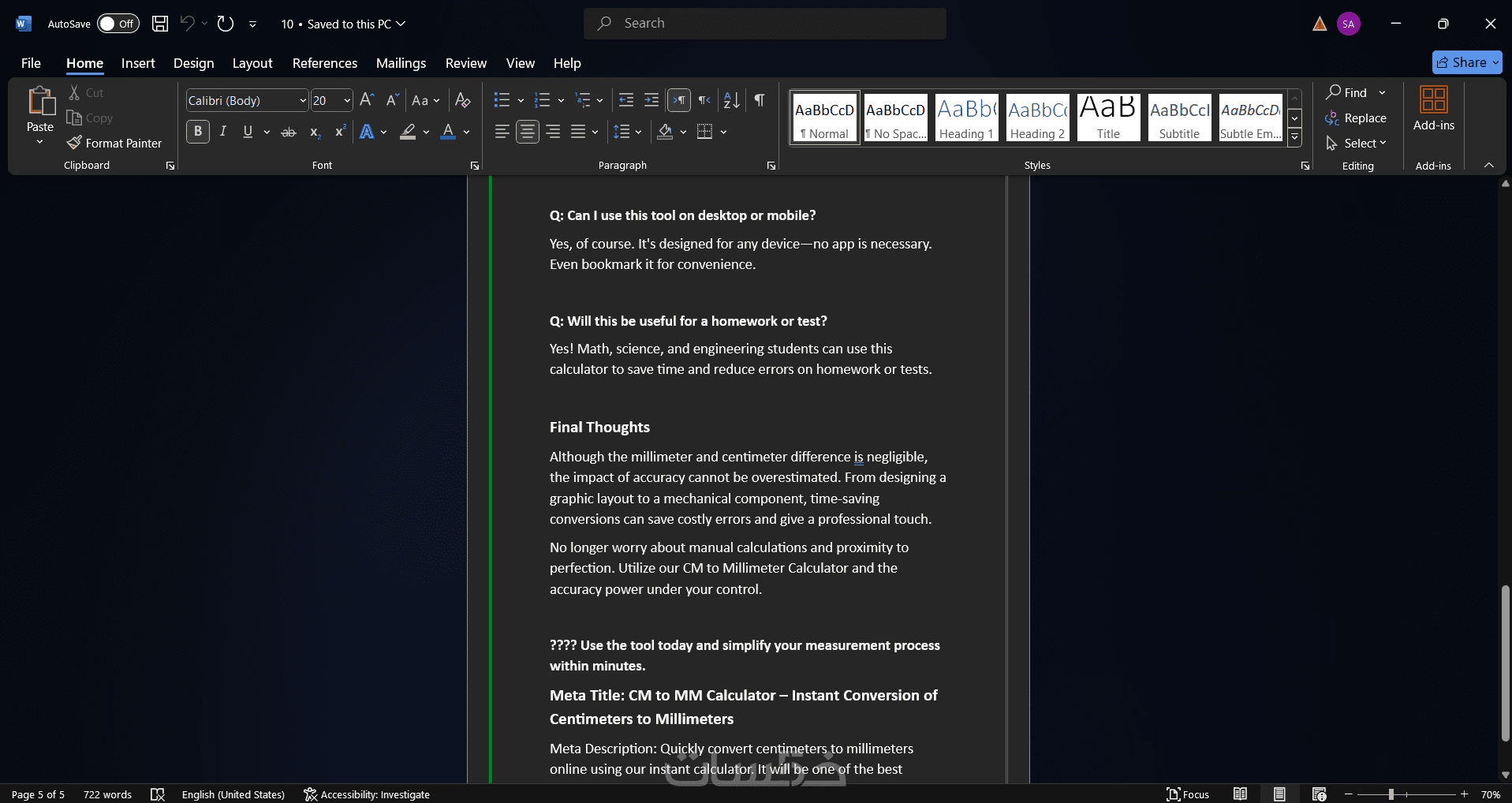This screenshot has width=1512, height=803.
Task: Apply the Heading 1 style
Action: (966, 118)
